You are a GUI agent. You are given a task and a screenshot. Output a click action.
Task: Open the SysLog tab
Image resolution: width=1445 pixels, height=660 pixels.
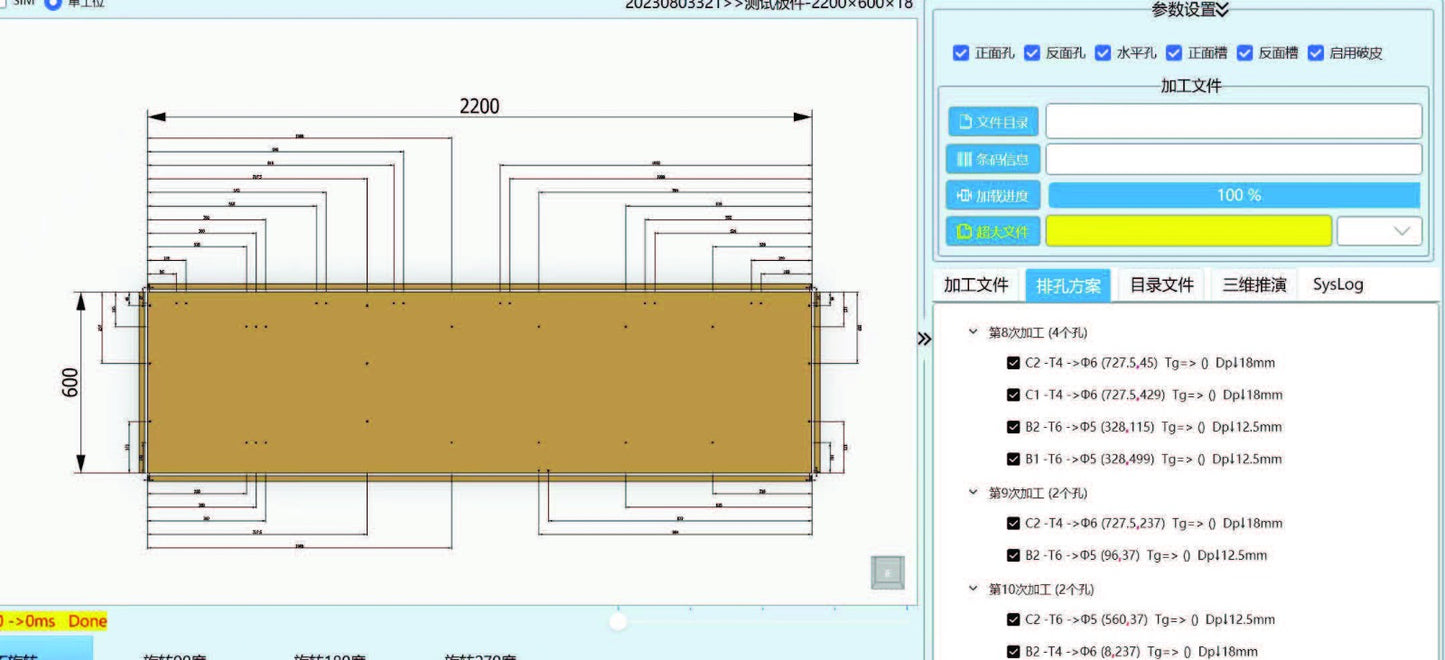(1337, 285)
